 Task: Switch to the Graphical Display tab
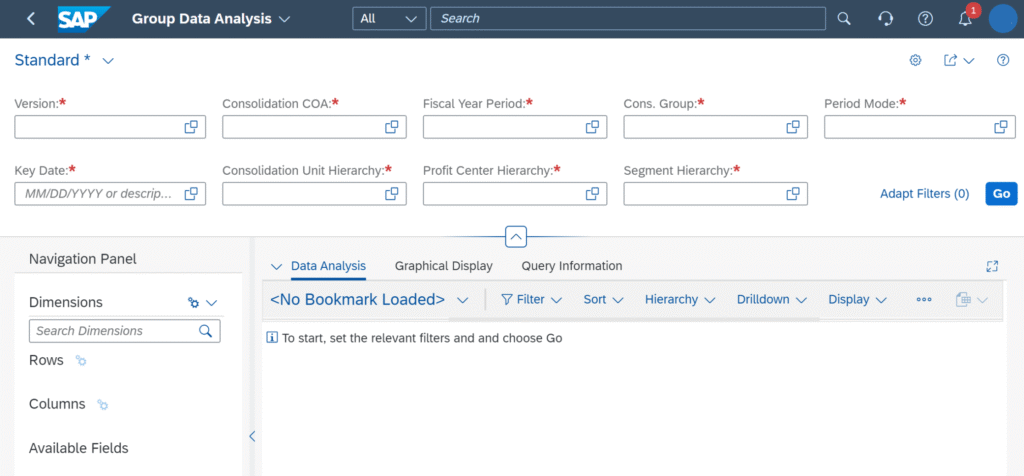pos(443,266)
